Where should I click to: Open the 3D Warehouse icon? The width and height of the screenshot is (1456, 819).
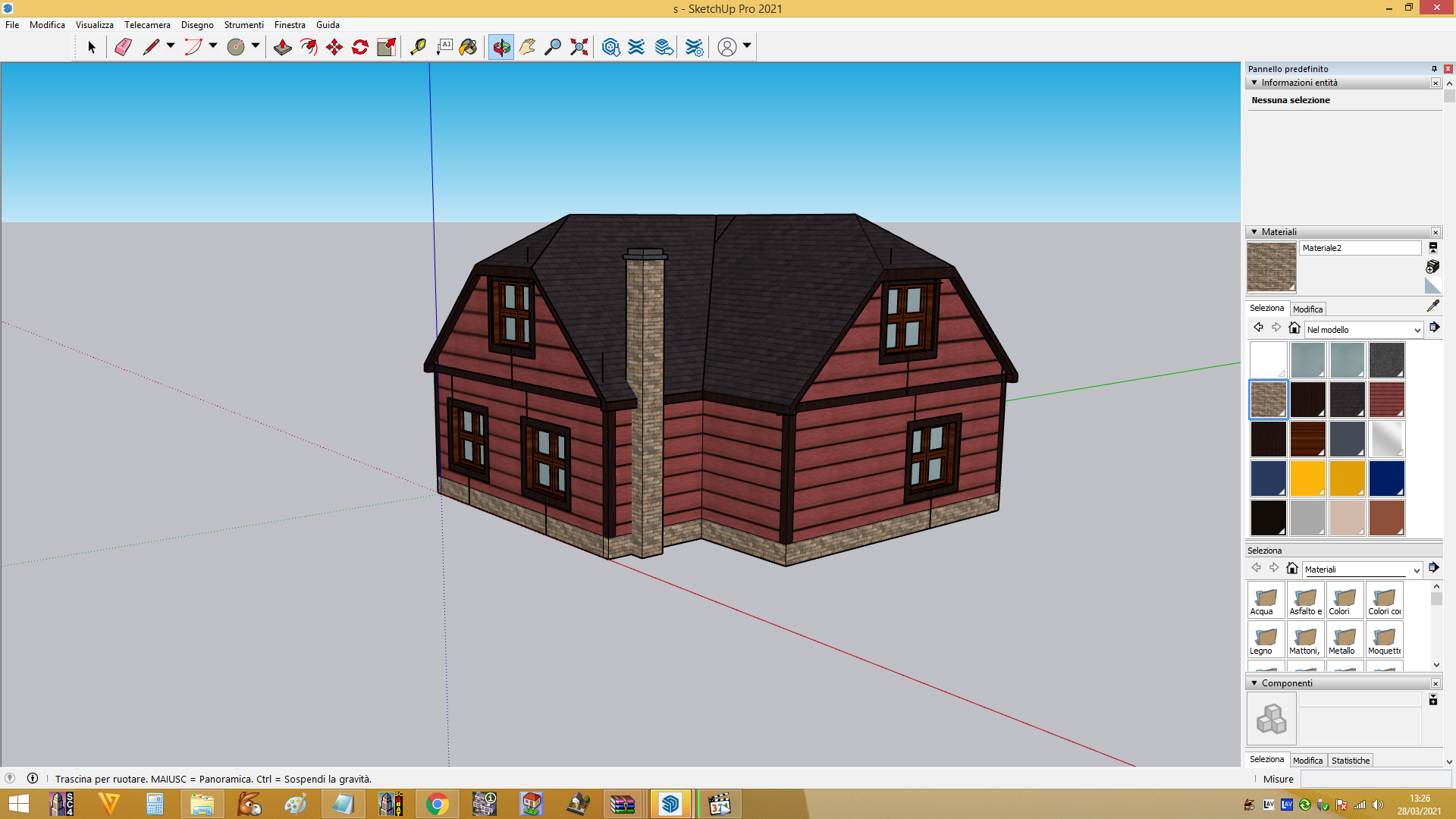610,47
